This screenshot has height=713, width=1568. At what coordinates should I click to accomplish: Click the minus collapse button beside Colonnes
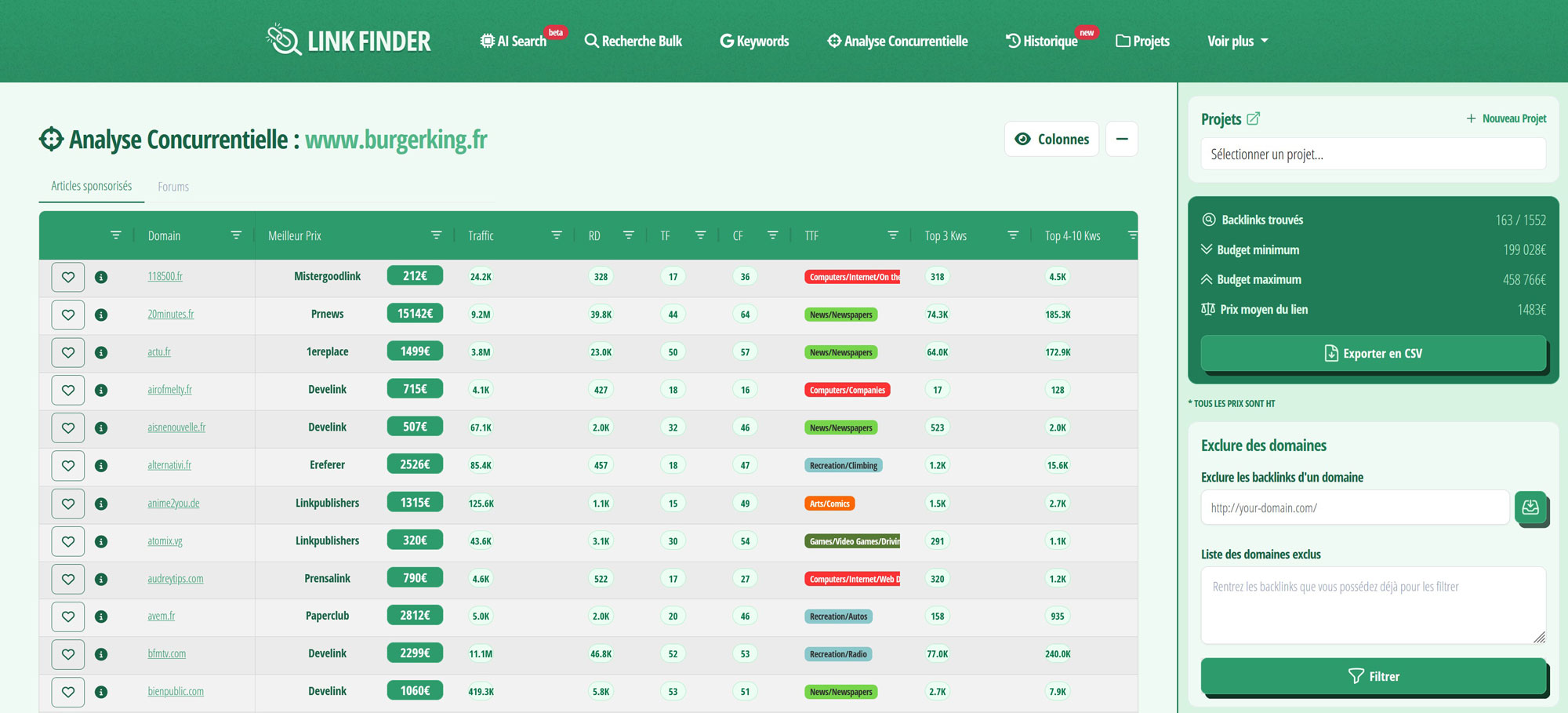pos(1122,139)
